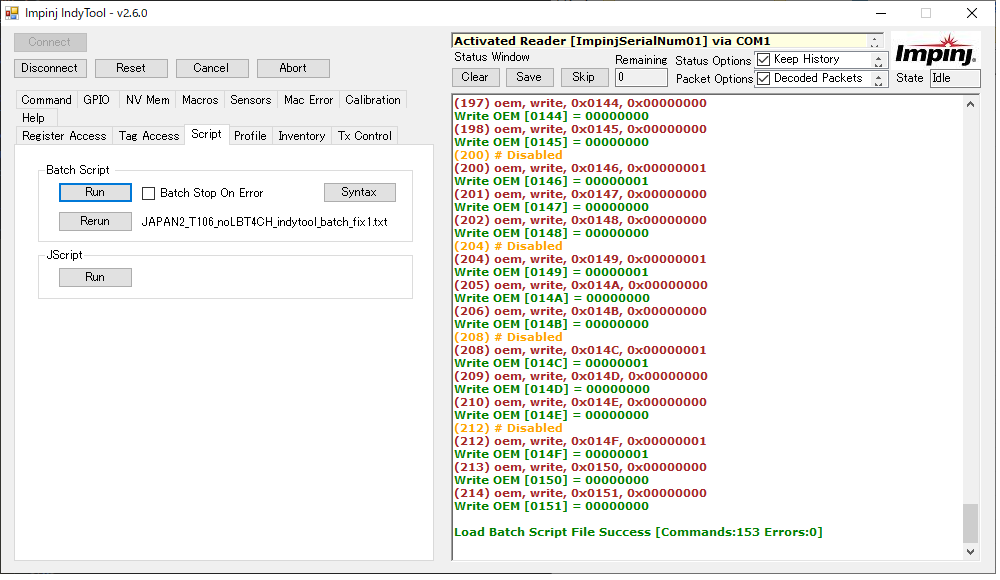Click log line "Write OEM [0151] = 00000000"
The height and width of the screenshot is (580, 1000).
[552, 507]
